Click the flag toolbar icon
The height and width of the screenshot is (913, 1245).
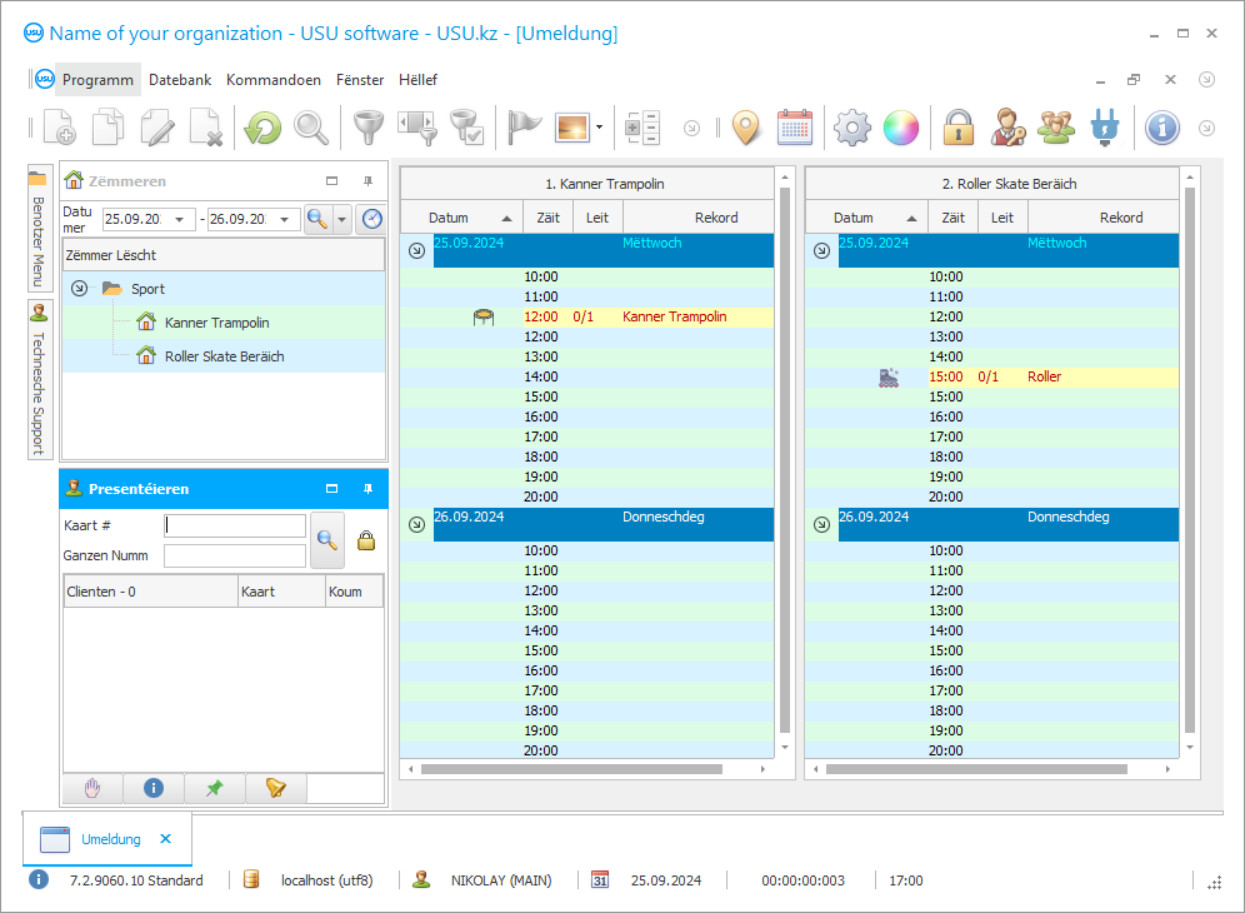[x=524, y=128]
